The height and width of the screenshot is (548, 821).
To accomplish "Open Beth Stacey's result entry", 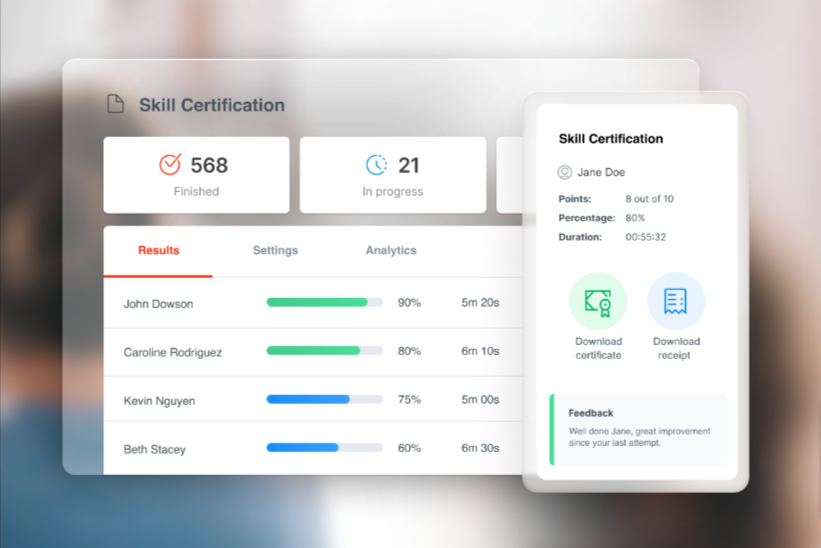I will click(154, 450).
